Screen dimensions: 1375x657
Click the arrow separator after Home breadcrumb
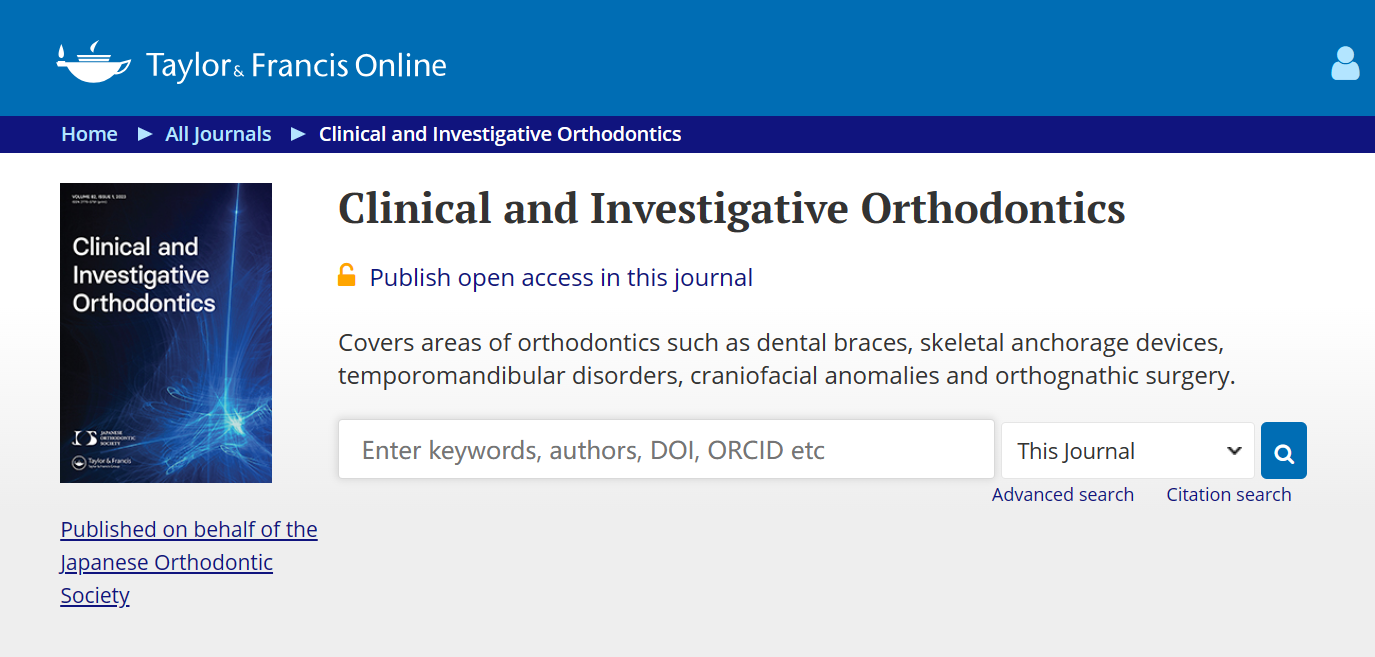click(145, 133)
